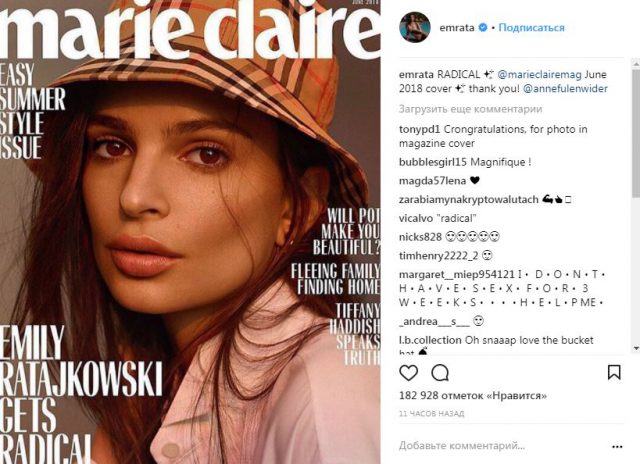The image size is (640, 464).
Task: Open the @annefulenwider mention link
Action: click(x=565, y=89)
